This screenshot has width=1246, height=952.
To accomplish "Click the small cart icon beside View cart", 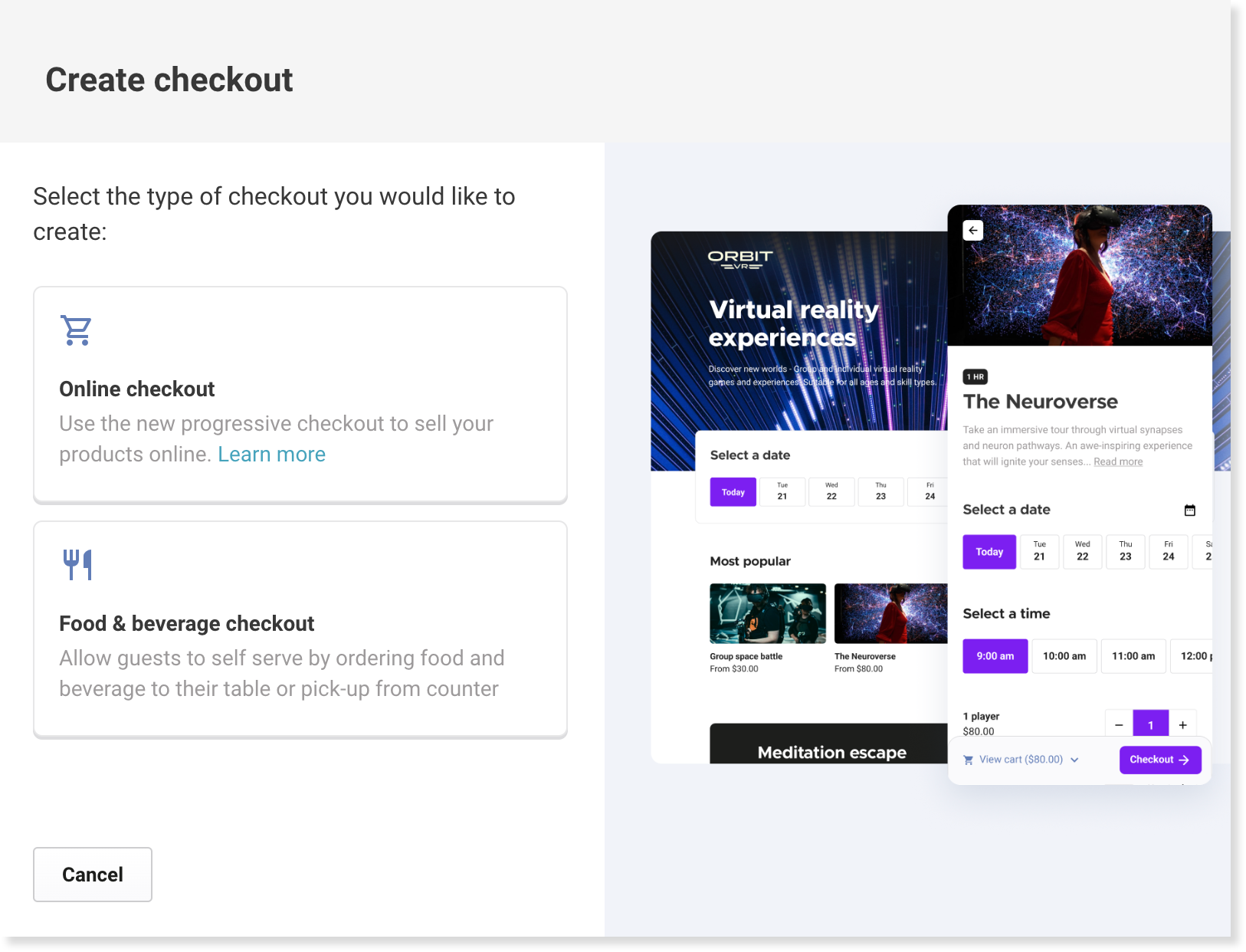I will 968,760.
